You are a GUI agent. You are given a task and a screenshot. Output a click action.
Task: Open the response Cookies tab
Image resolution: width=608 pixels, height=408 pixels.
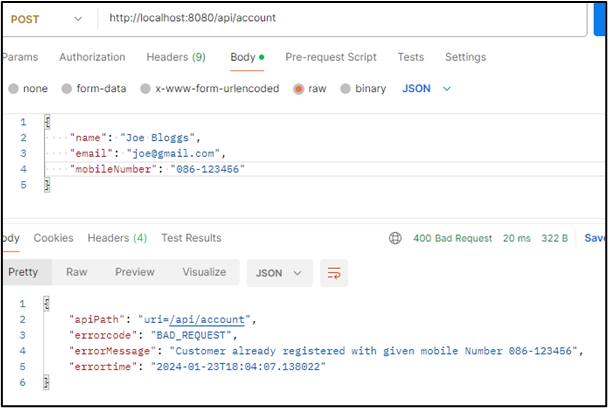(x=53, y=238)
